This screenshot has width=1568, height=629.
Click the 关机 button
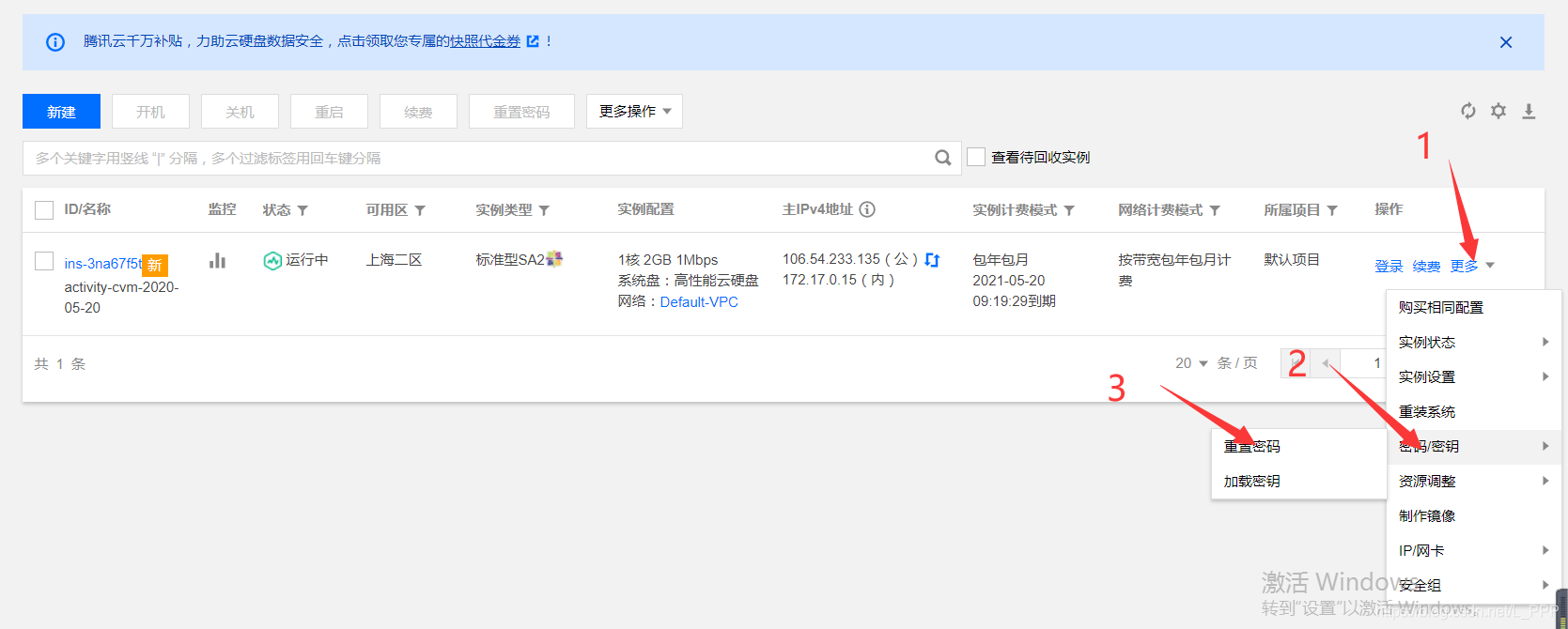[x=240, y=111]
